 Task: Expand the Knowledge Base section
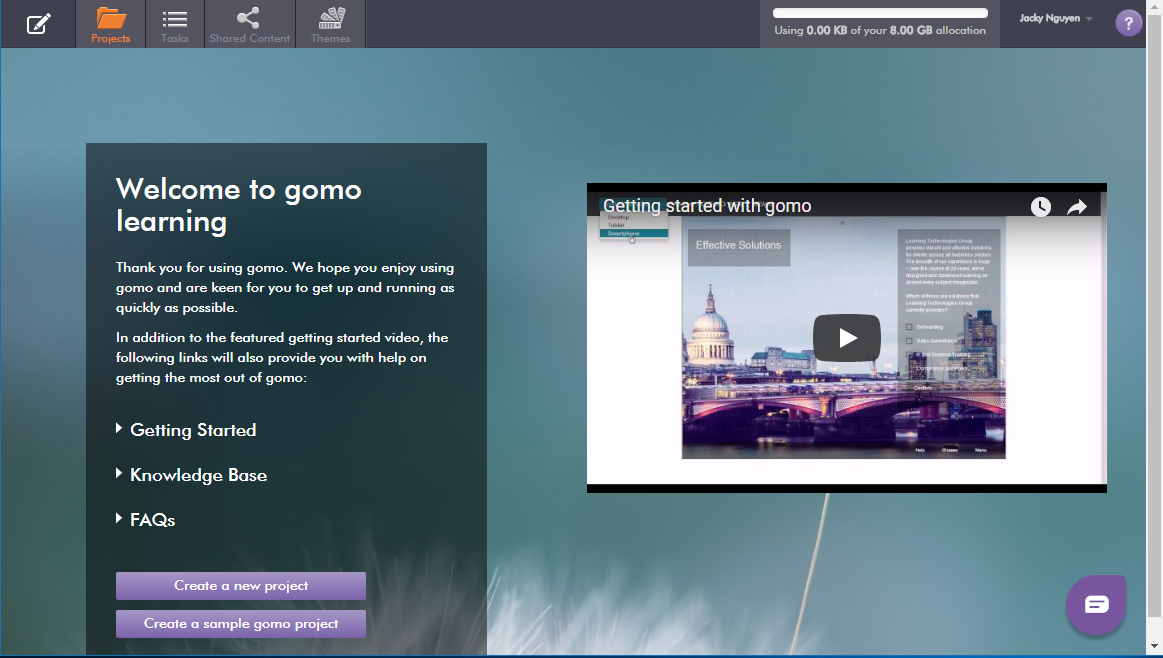198,474
